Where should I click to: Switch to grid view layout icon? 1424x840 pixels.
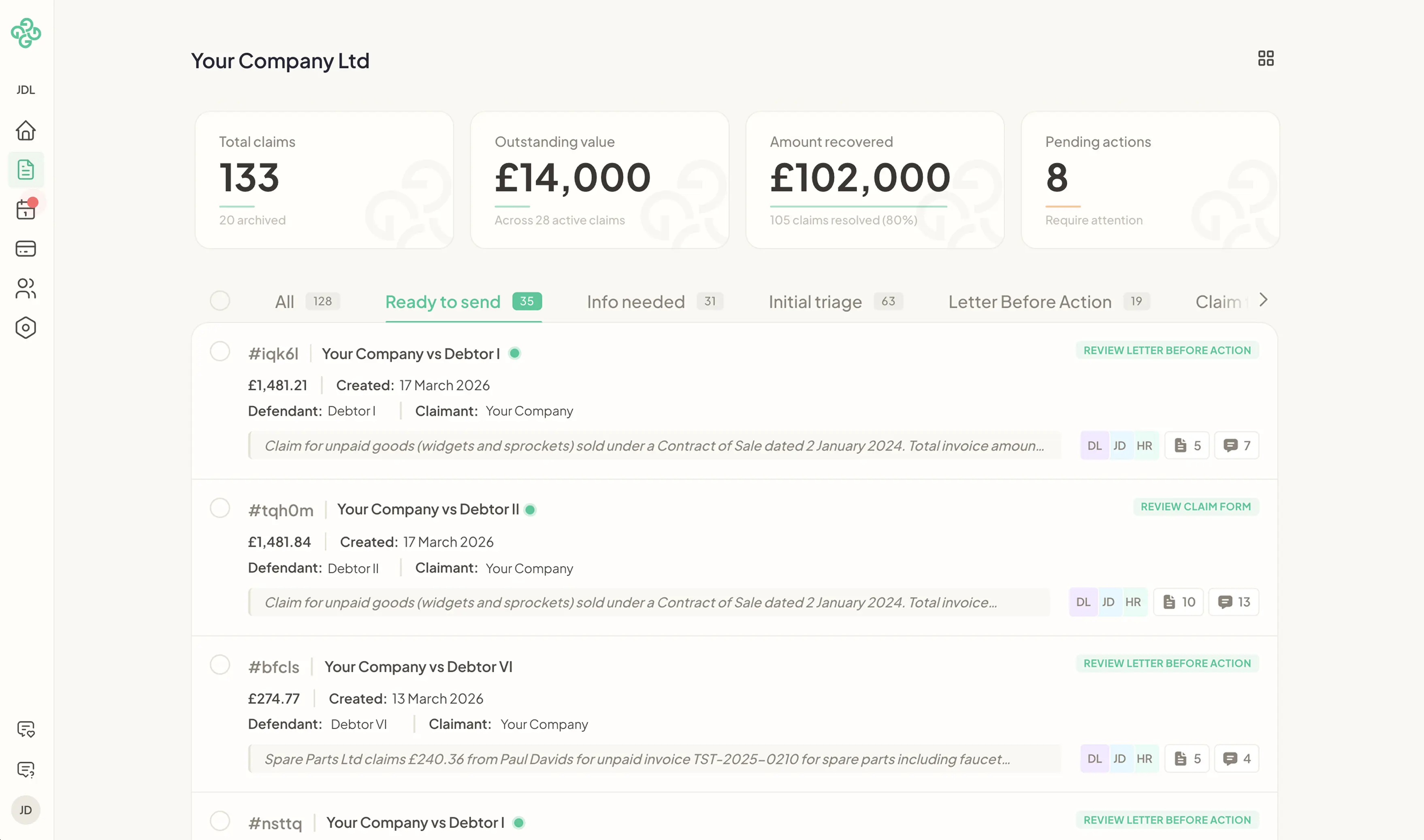[x=1266, y=58]
